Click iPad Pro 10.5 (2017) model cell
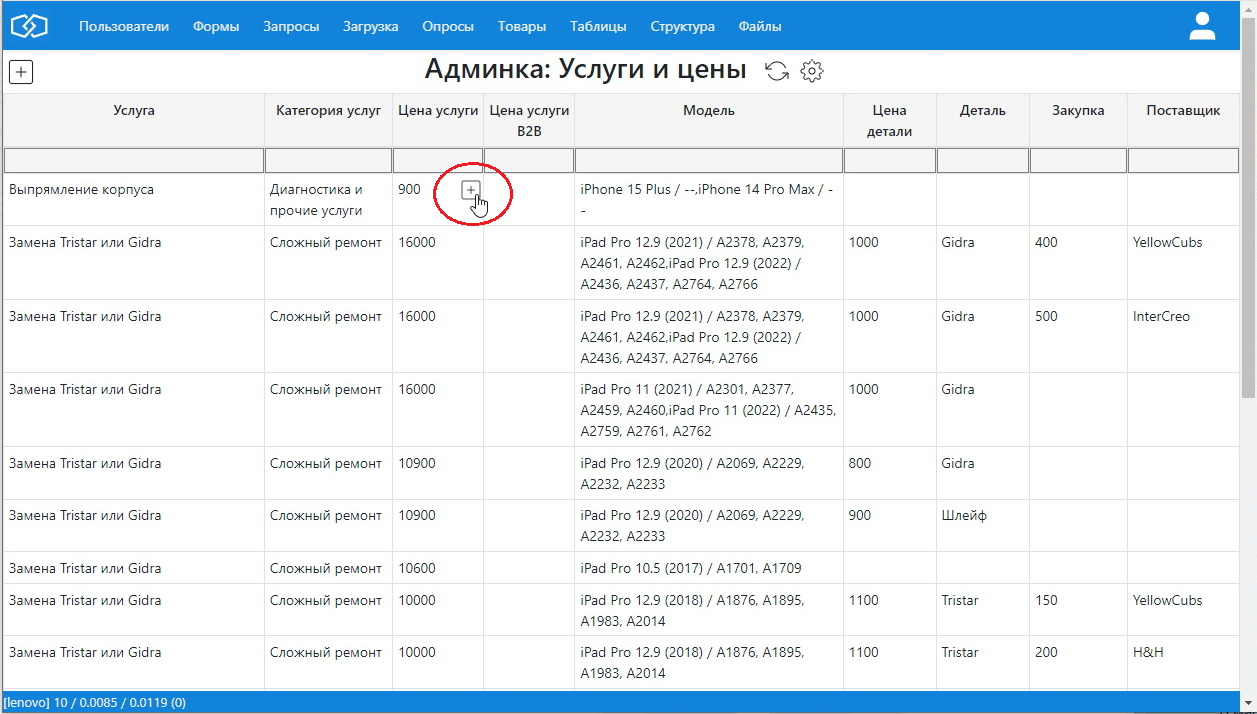 tap(709, 568)
